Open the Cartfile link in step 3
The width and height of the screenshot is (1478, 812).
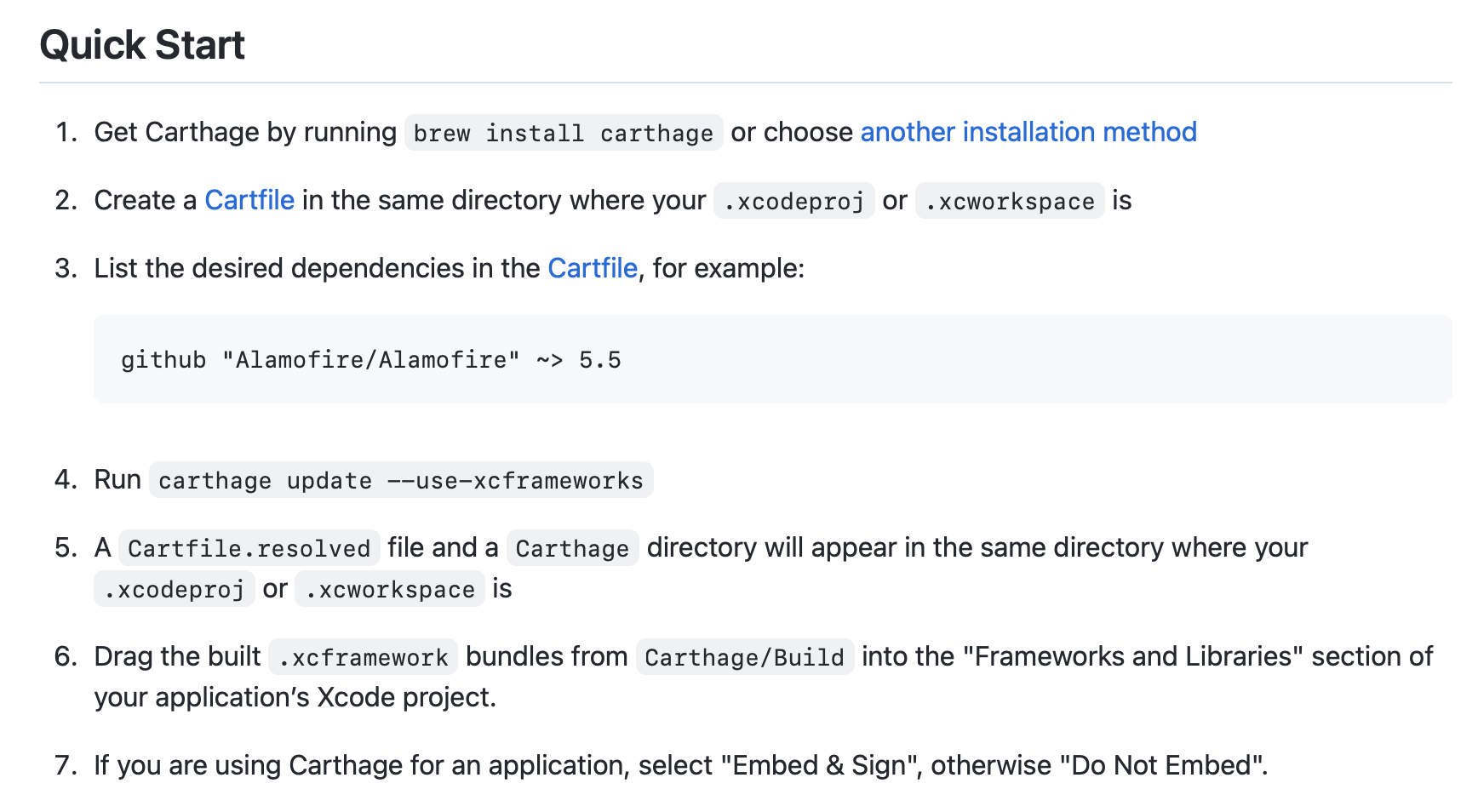tap(593, 268)
